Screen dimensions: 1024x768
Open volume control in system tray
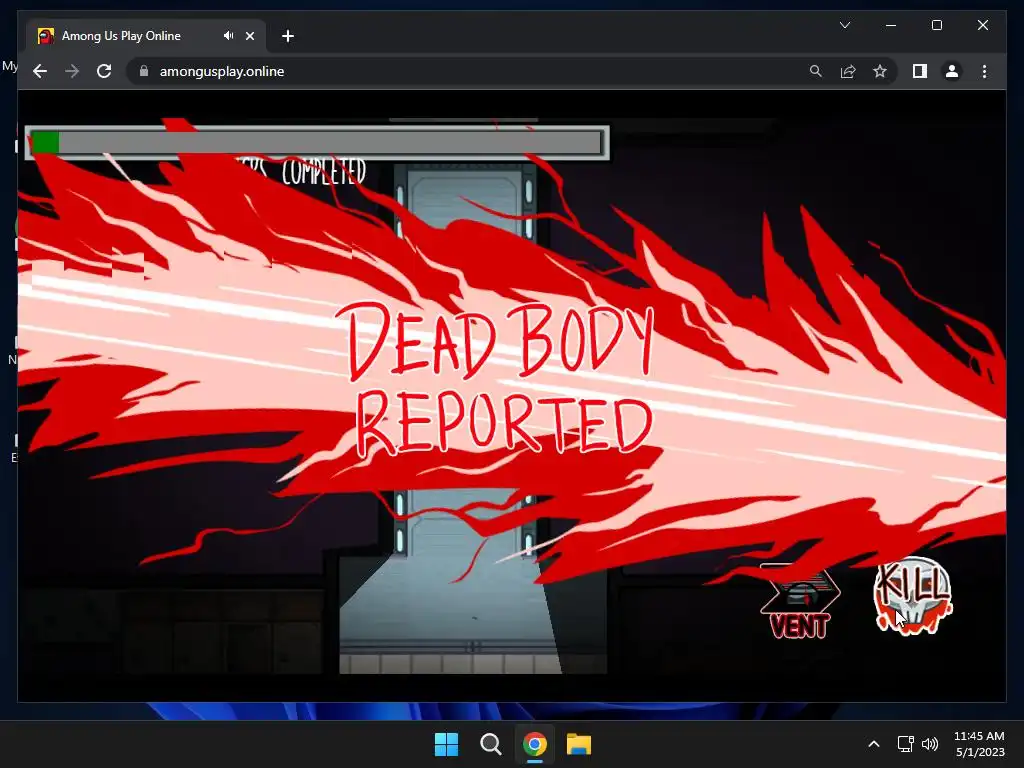point(930,744)
